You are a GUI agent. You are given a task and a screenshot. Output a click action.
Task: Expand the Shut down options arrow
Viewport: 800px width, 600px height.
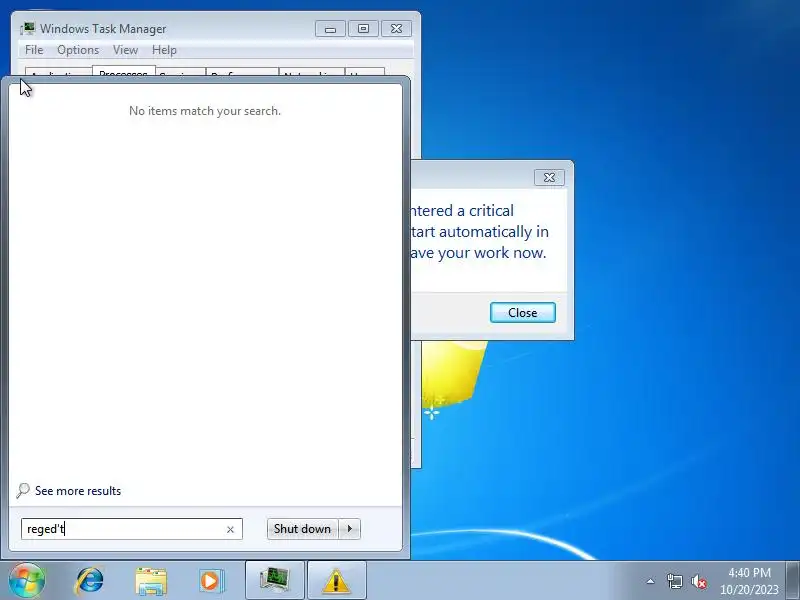(350, 529)
